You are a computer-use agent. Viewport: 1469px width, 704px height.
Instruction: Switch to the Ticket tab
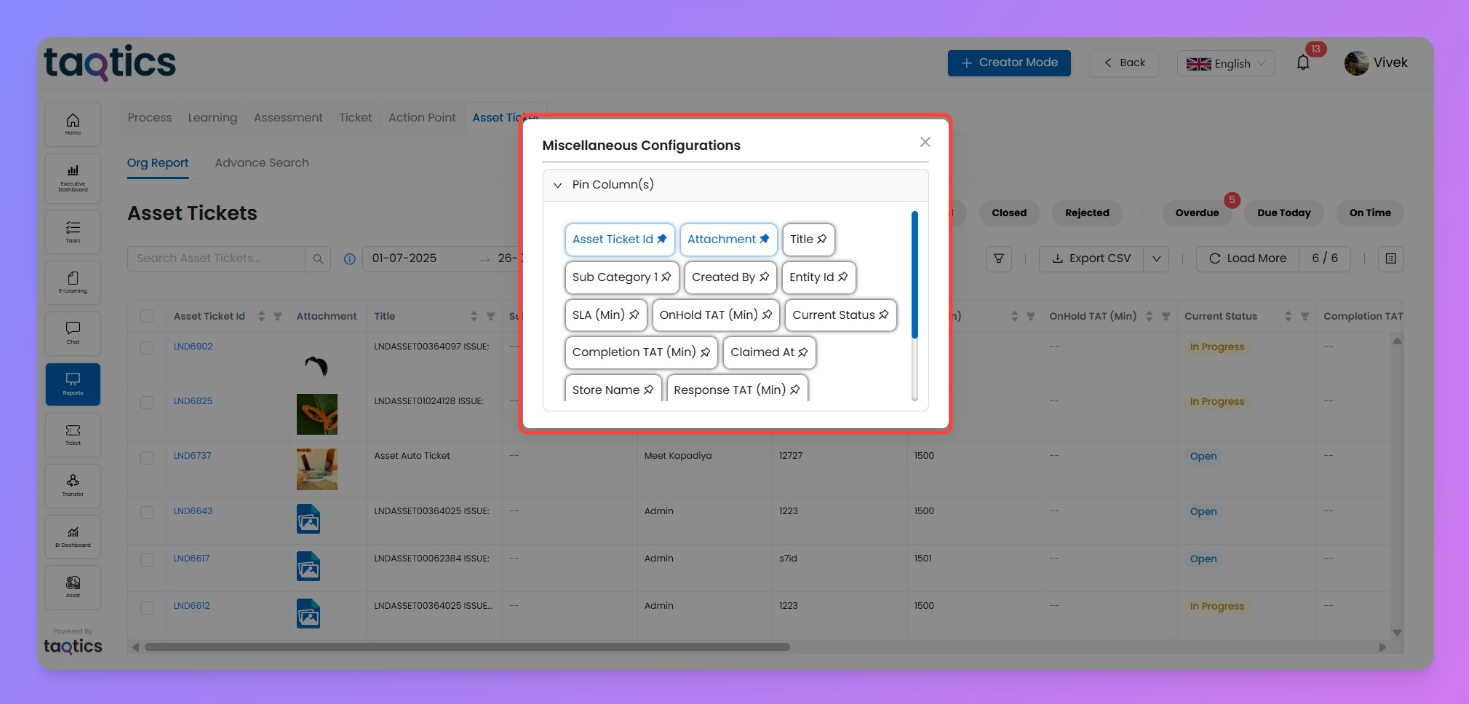pyautogui.click(x=355, y=117)
